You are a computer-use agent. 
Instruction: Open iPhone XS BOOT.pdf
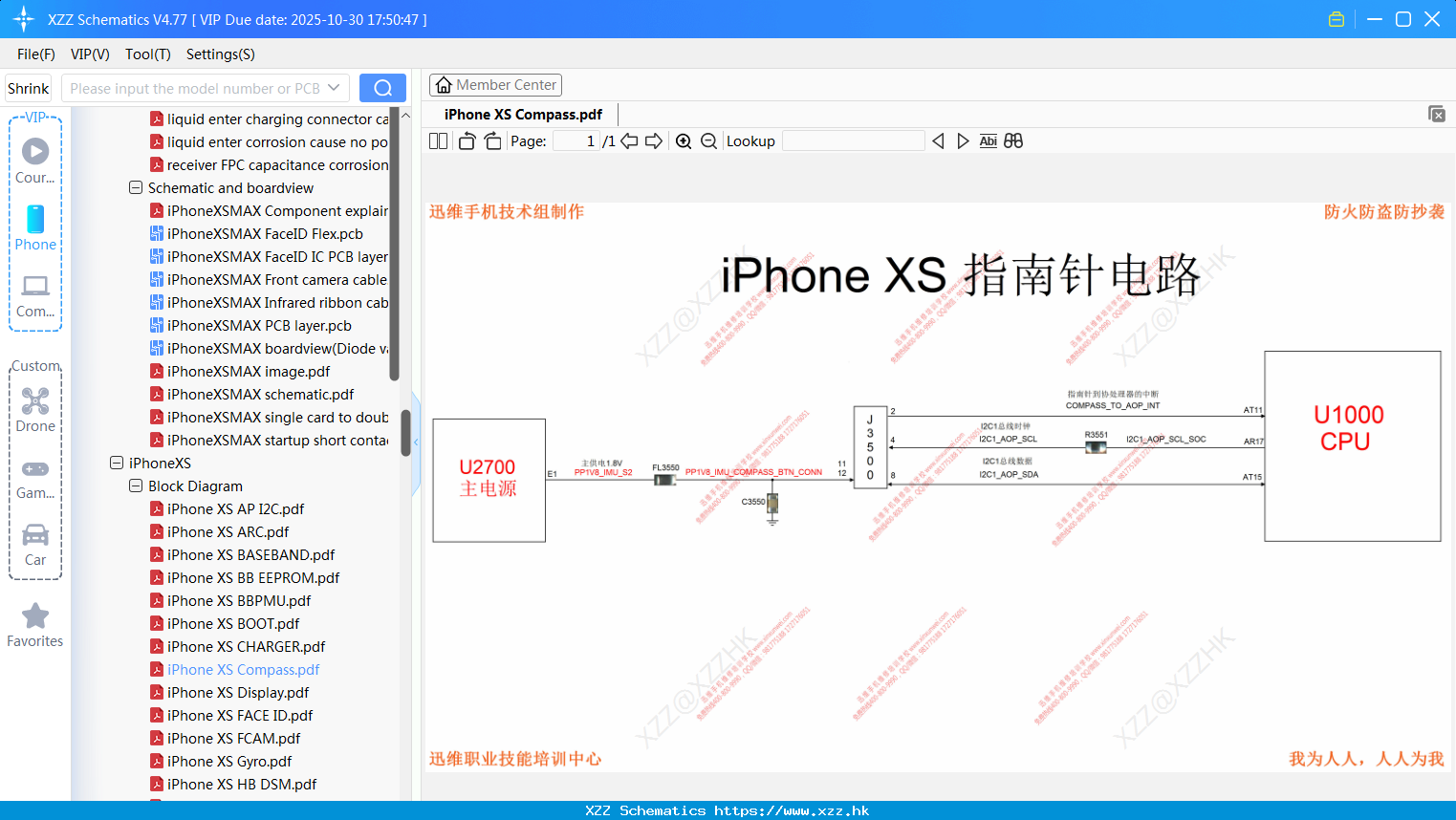pyautogui.click(x=233, y=624)
